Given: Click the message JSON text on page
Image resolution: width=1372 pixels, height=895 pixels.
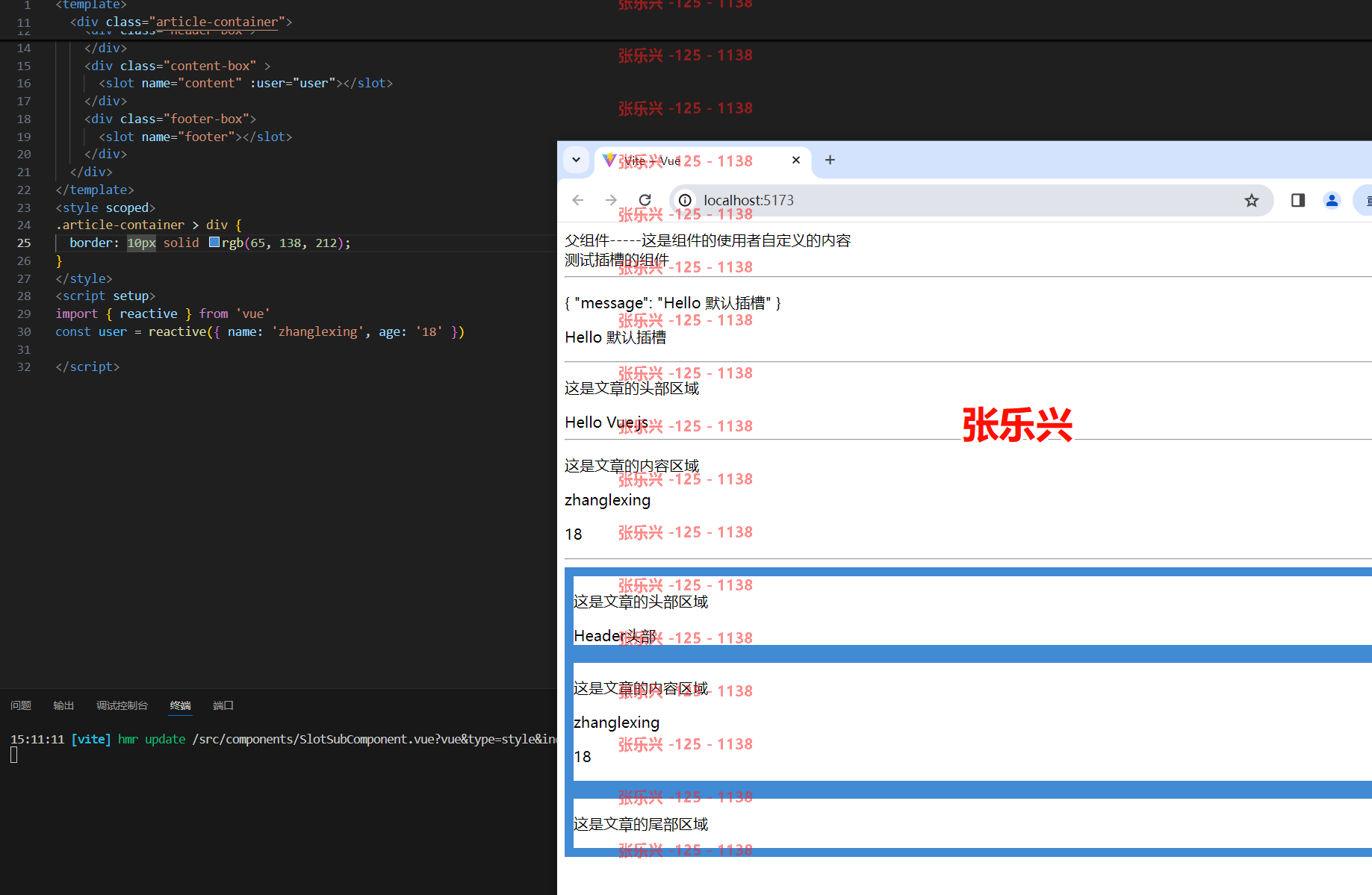Looking at the screenshot, I should [x=673, y=303].
